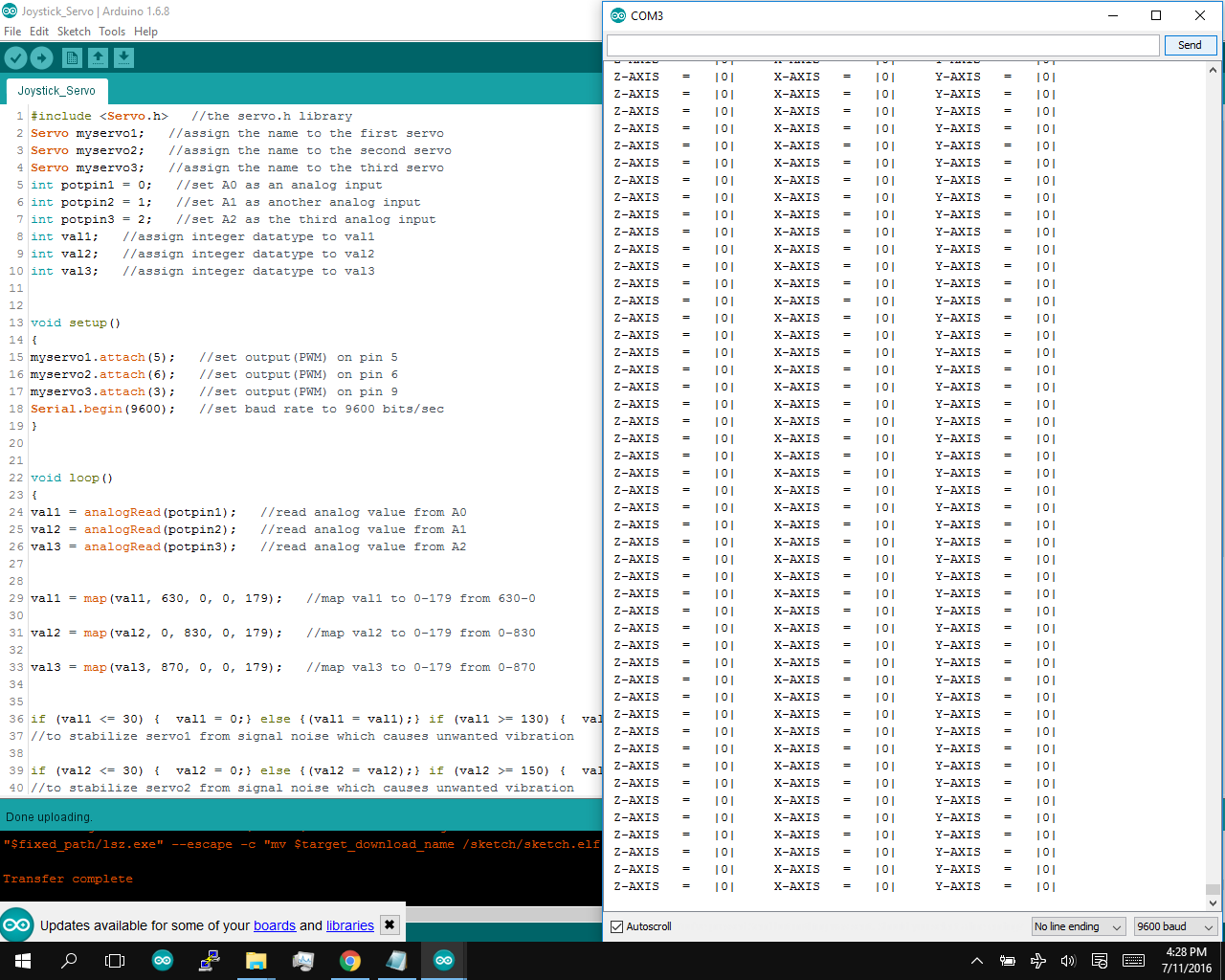Click the serial monitor scrollbar thumb
Viewport: 1225px width, 980px height.
1213,889
